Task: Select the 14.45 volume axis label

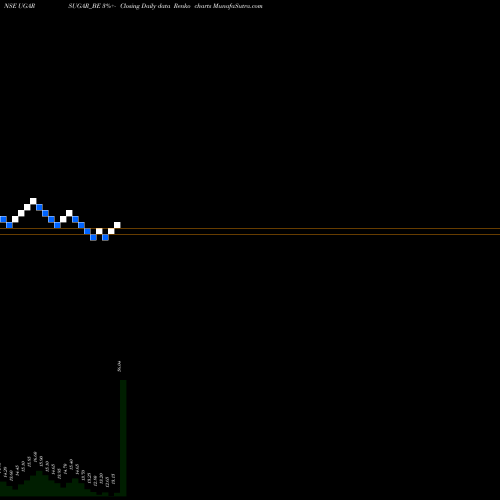Action: (17, 470)
